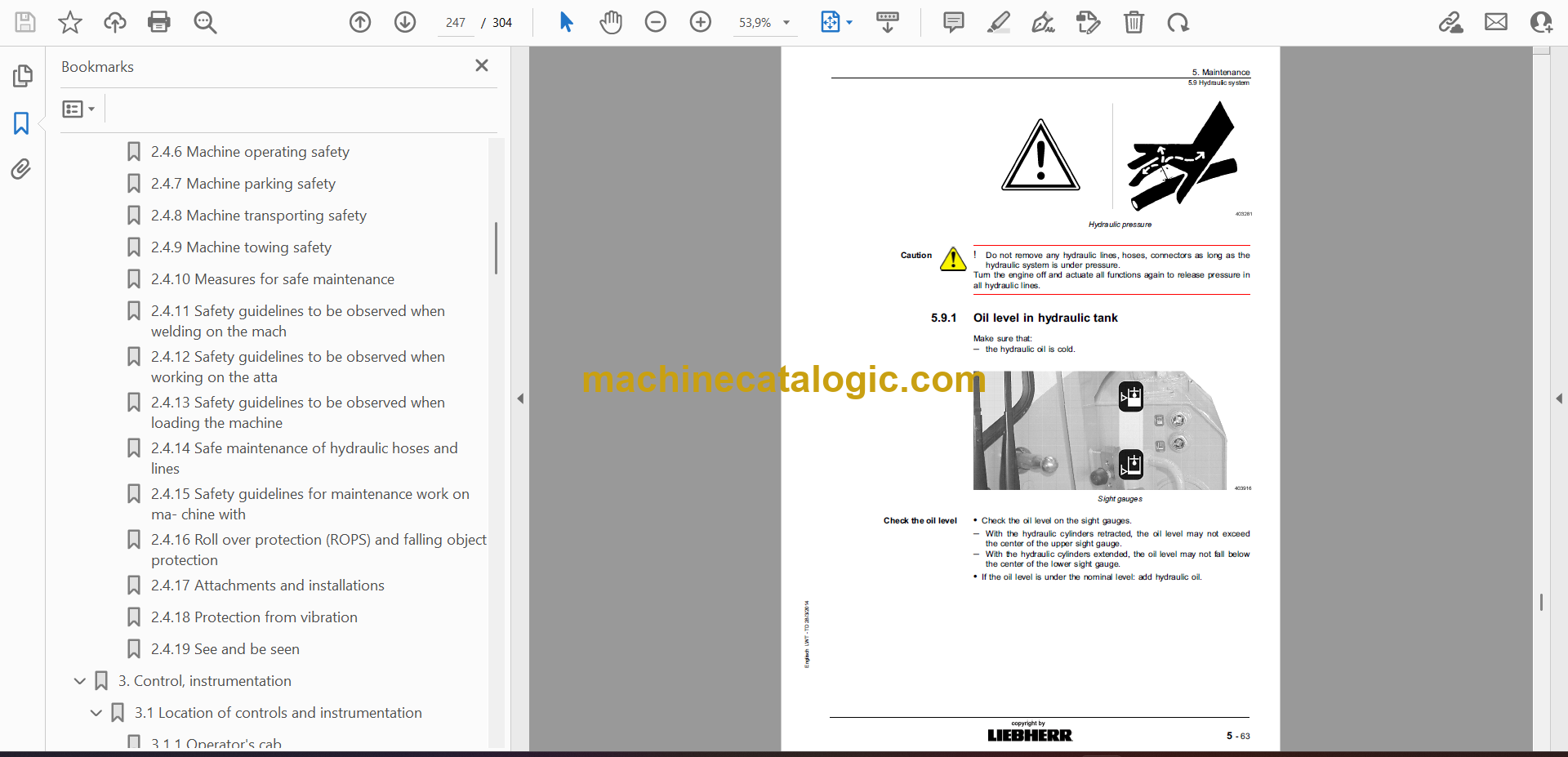Screen dimensions: 1568x757
Task: Click the Sight gauges photo in document
Action: coord(1100,430)
